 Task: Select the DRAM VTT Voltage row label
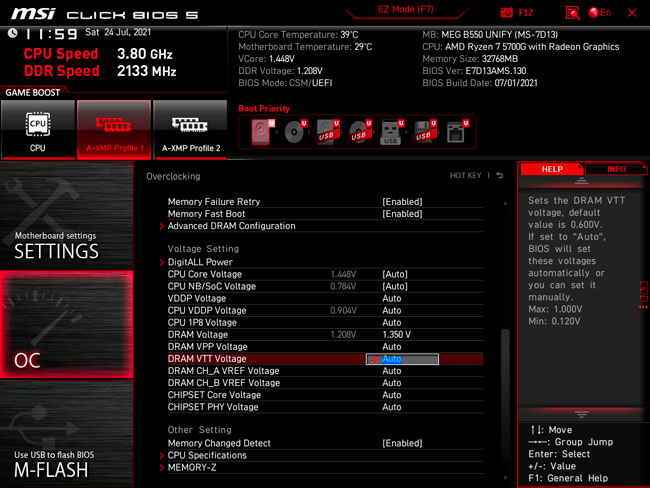[x=207, y=359]
